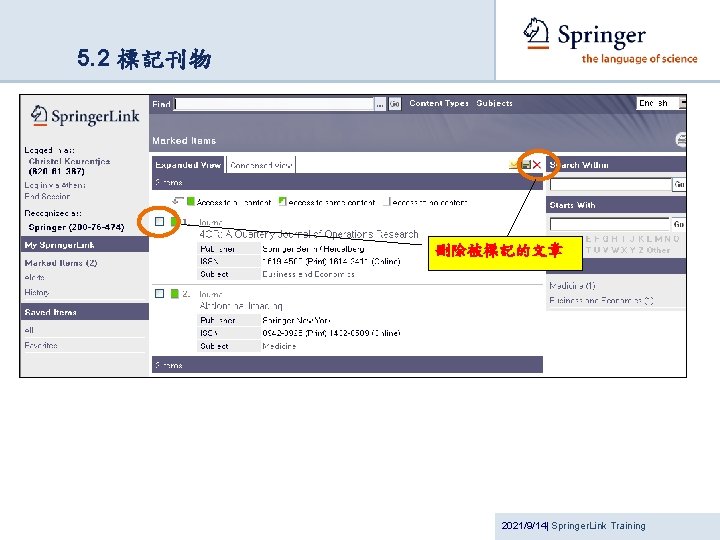Click Christel Kouroutjos user name

point(69,161)
